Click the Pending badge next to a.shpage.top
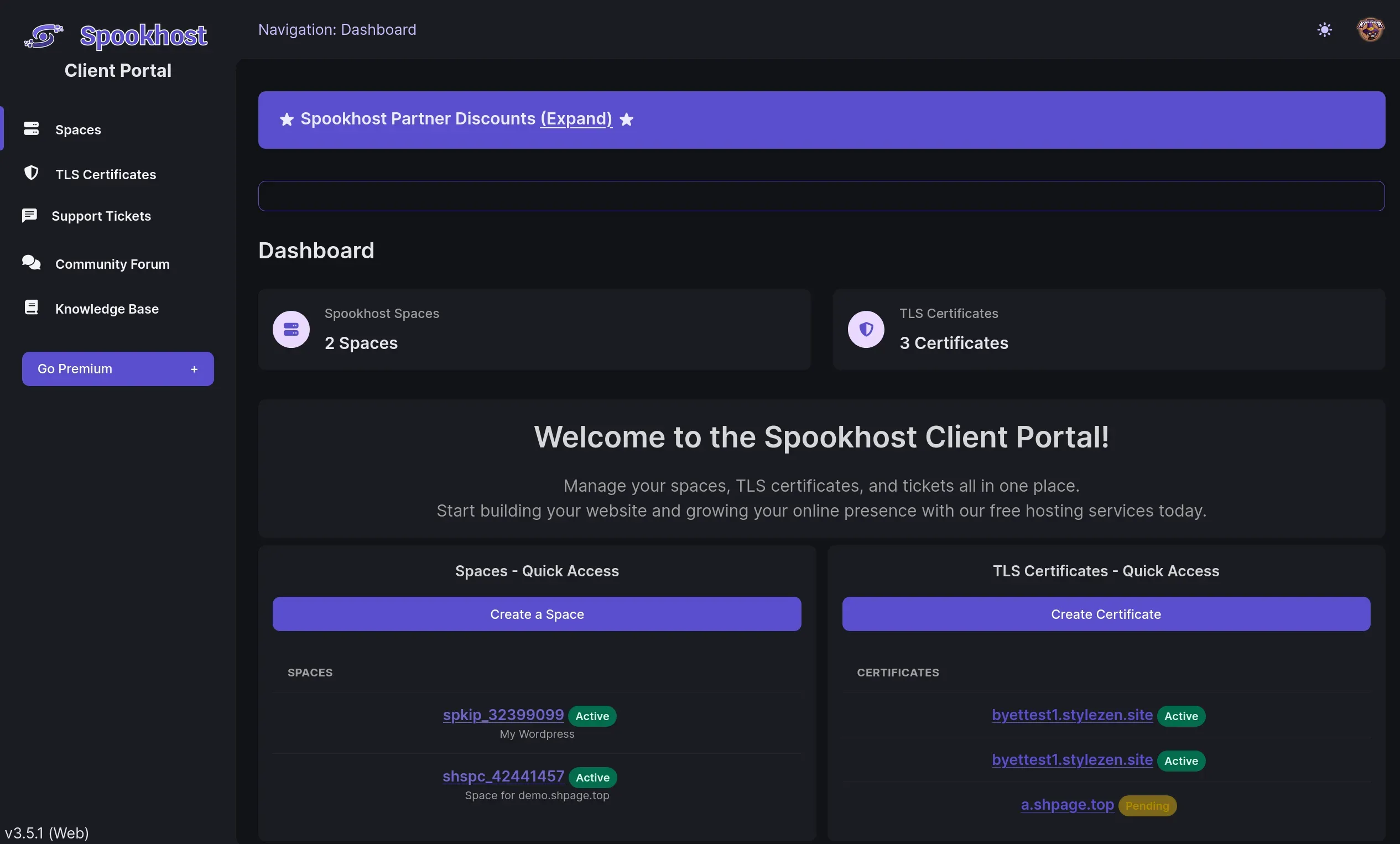This screenshot has height=844, width=1400. click(x=1147, y=805)
